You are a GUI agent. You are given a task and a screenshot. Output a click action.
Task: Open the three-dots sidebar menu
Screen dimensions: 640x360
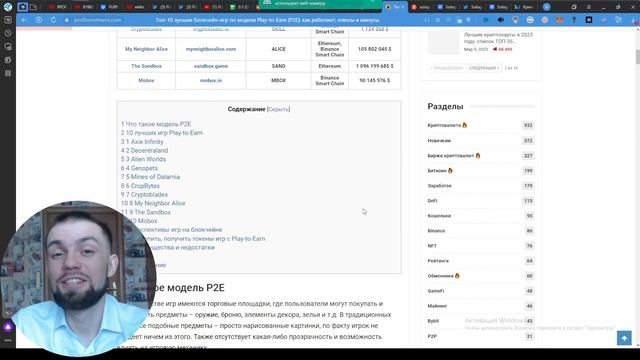pyautogui.click(x=8, y=340)
